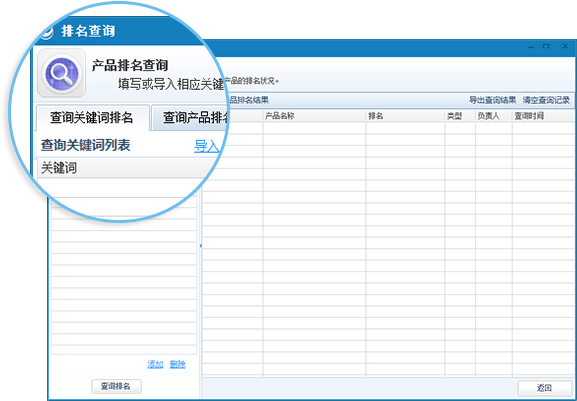Collapse the left panel using splitter arrow
The height and width of the screenshot is (401, 577).
[x=201, y=246]
